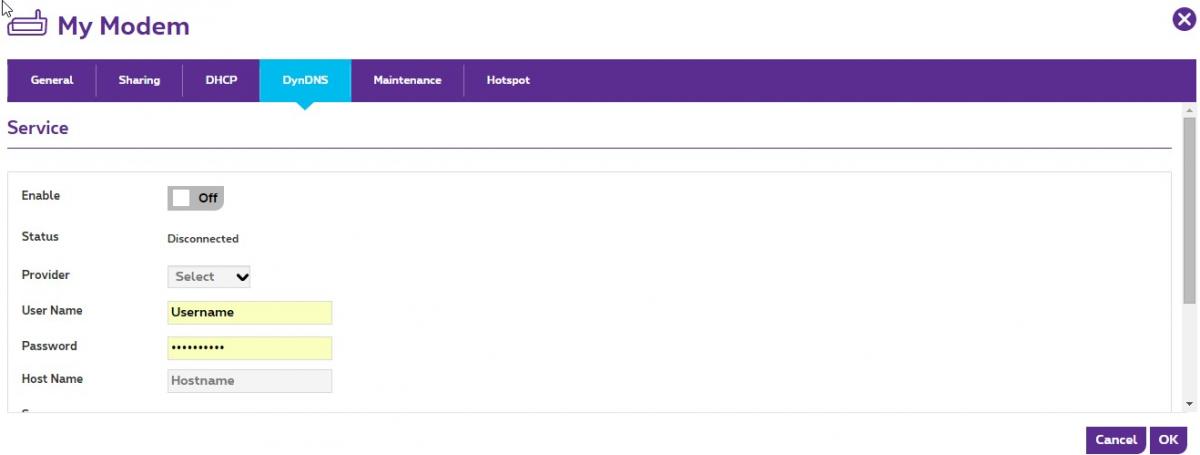Click the Password label
Viewport: 1200px width, 455px height.
[x=49, y=346]
